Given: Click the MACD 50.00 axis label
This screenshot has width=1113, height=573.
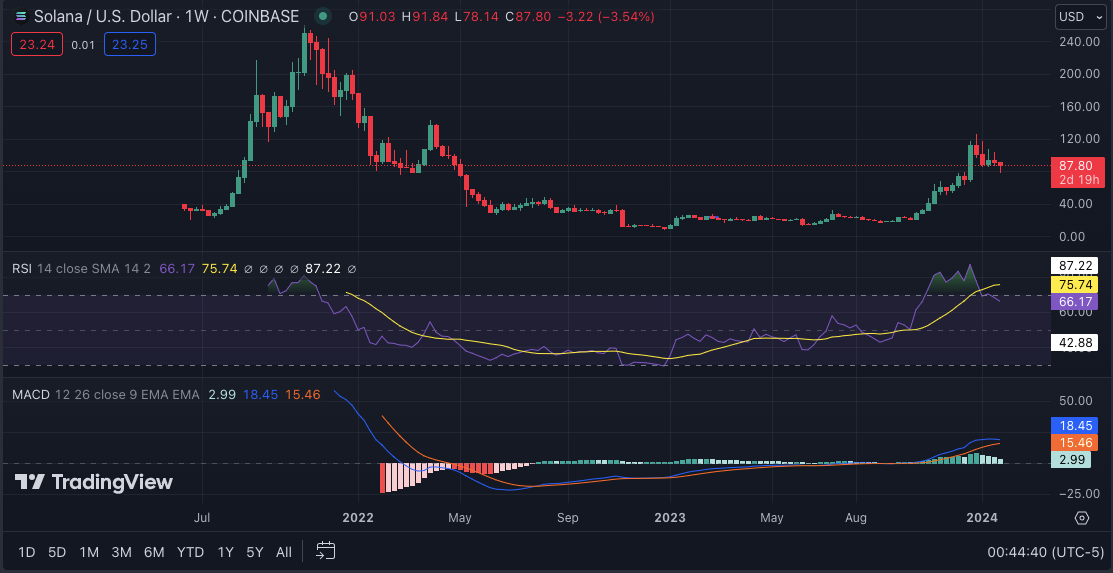Looking at the screenshot, I should tap(1078, 400).
